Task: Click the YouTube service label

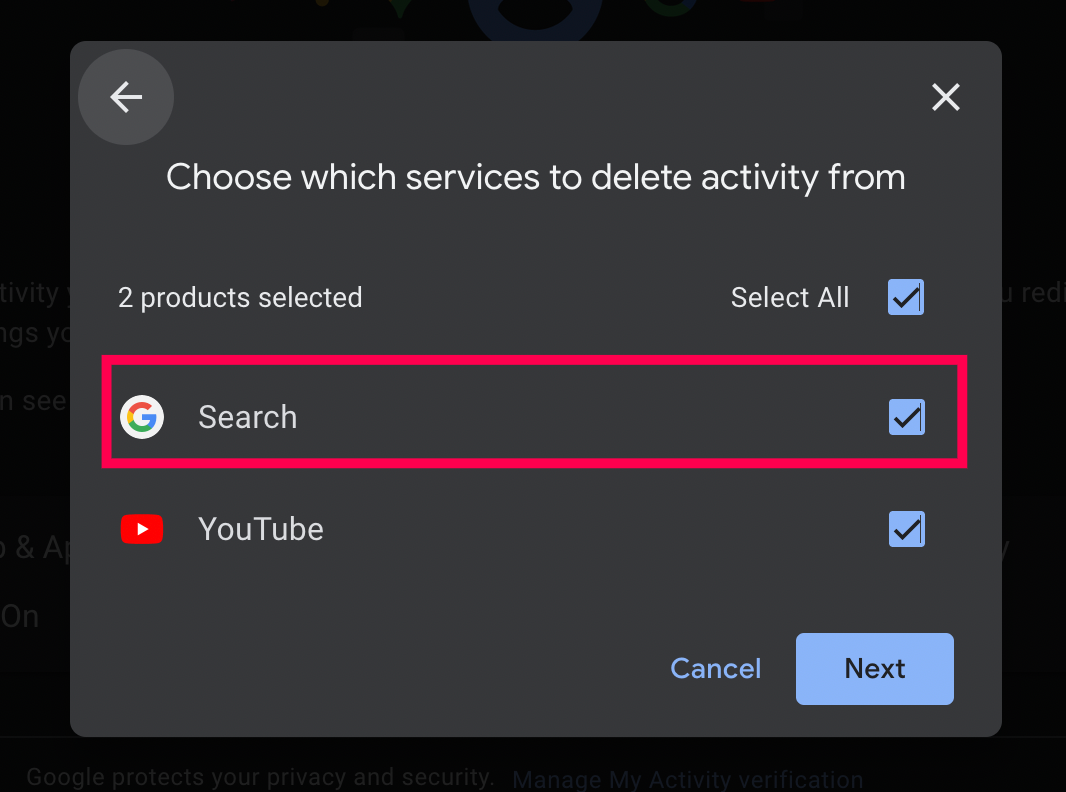Action: pos(260,529)
